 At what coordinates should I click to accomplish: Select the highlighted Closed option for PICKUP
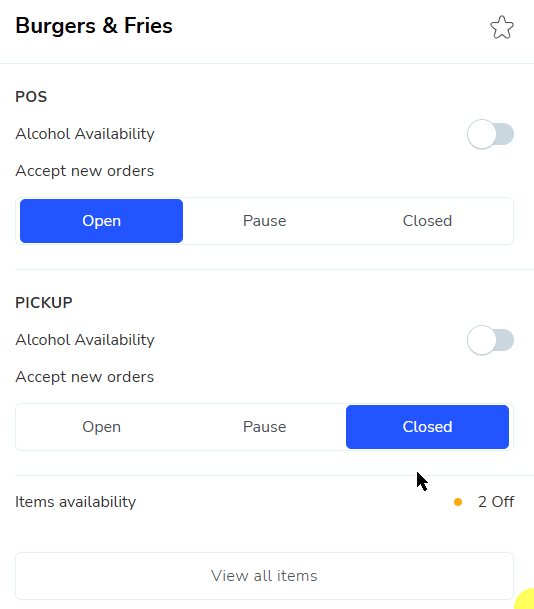tap(427, 427)
